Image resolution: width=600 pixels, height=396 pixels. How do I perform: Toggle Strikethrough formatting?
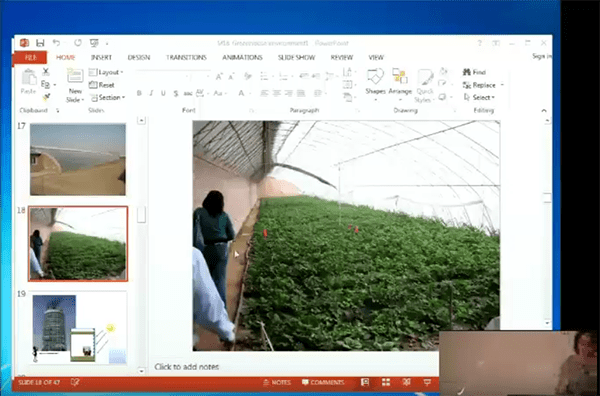coord(188,93)
